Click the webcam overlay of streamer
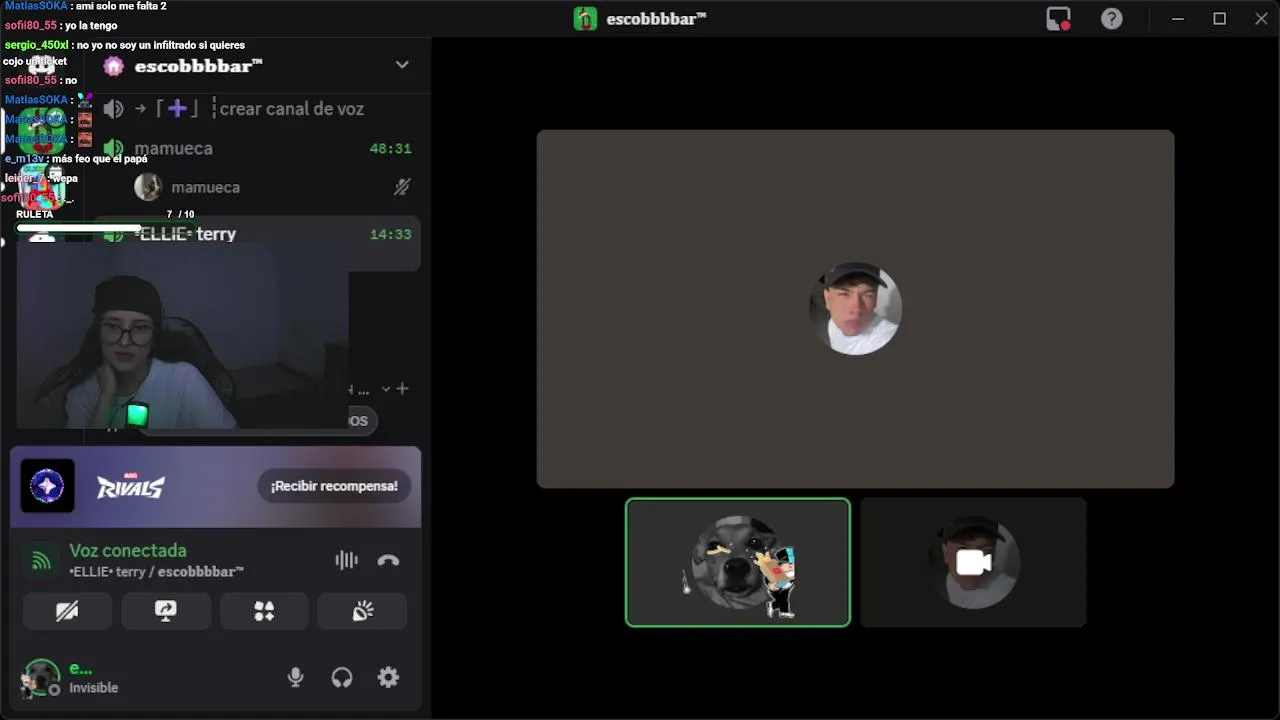Viewport: 1280px width, 720px height. pyautogui.click(x=182, y=335)
